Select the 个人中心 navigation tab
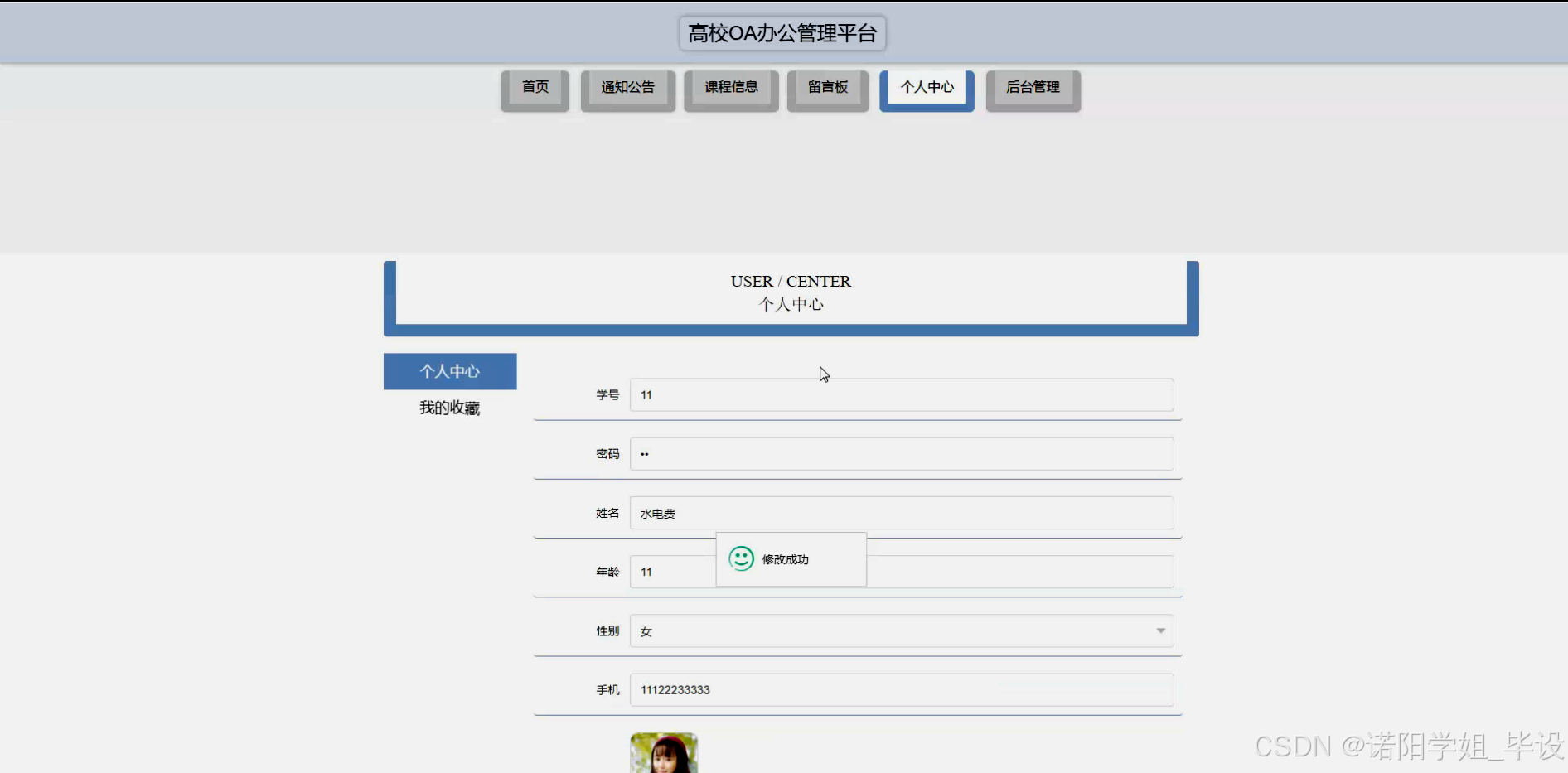This screenshot has height=773, width=1568. 927,86
